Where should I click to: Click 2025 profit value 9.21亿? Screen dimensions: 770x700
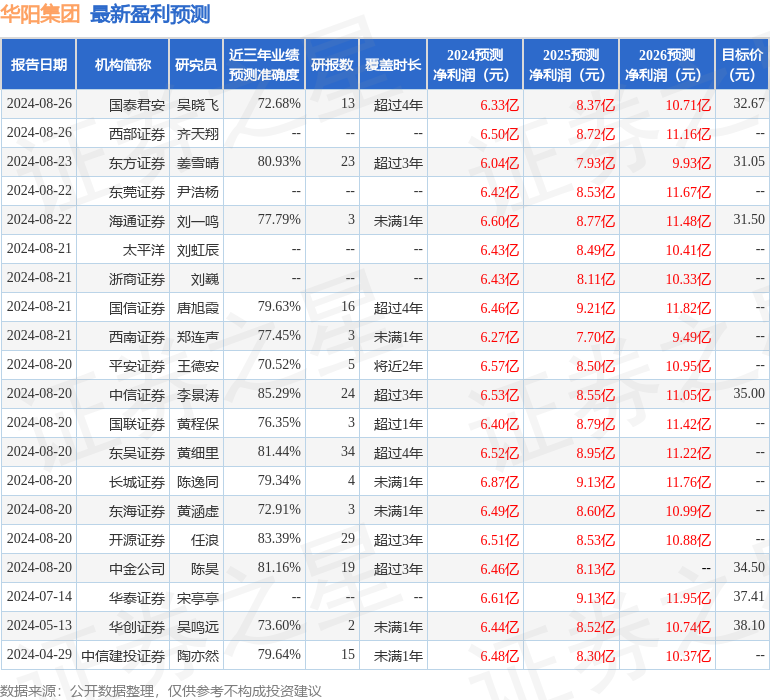coord(595,308)
